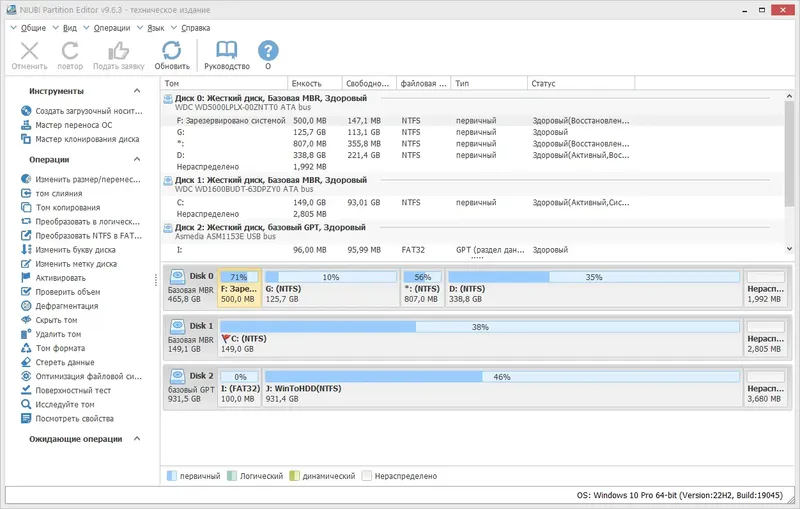This screenshot has height=509, width=800.
Task: Click Активировать flag icon
Action: pyautogui.click(x=26, y=277)
